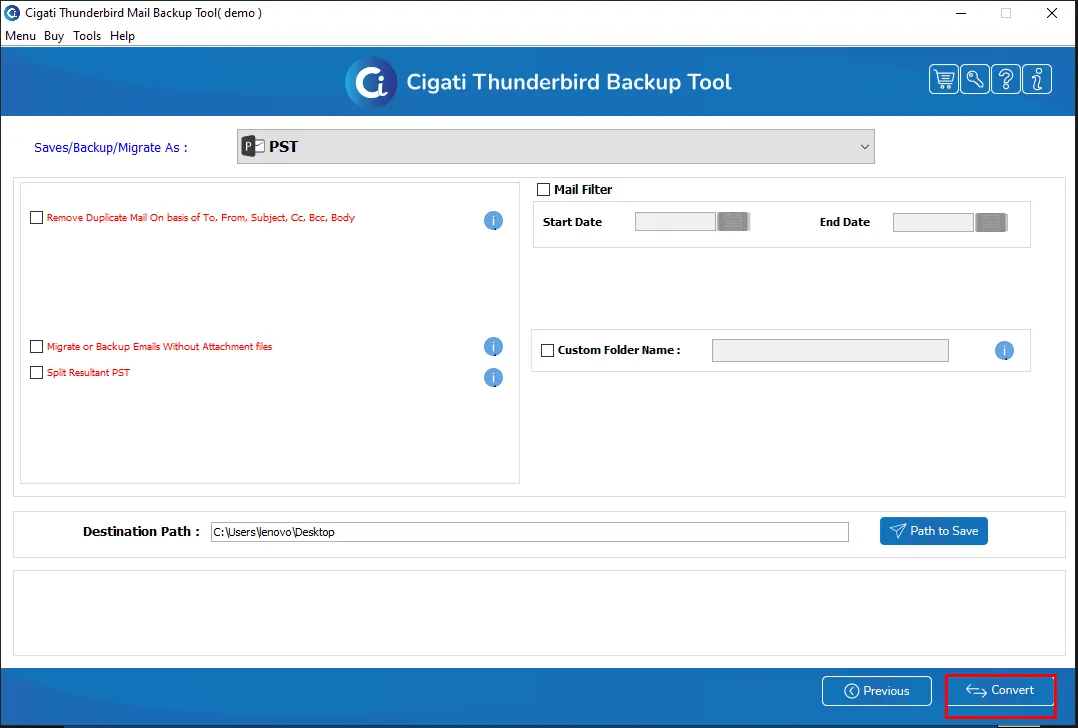This screenshot has width=1078, height=728.
Task: Show info for Custom Folder Name
Action: point(1004,351)
